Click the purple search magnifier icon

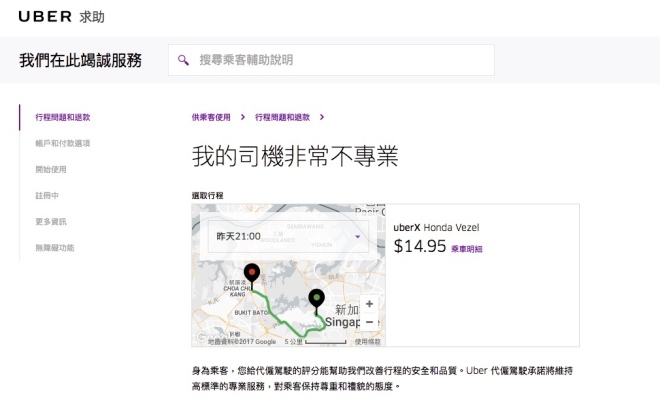pos(183,60)
